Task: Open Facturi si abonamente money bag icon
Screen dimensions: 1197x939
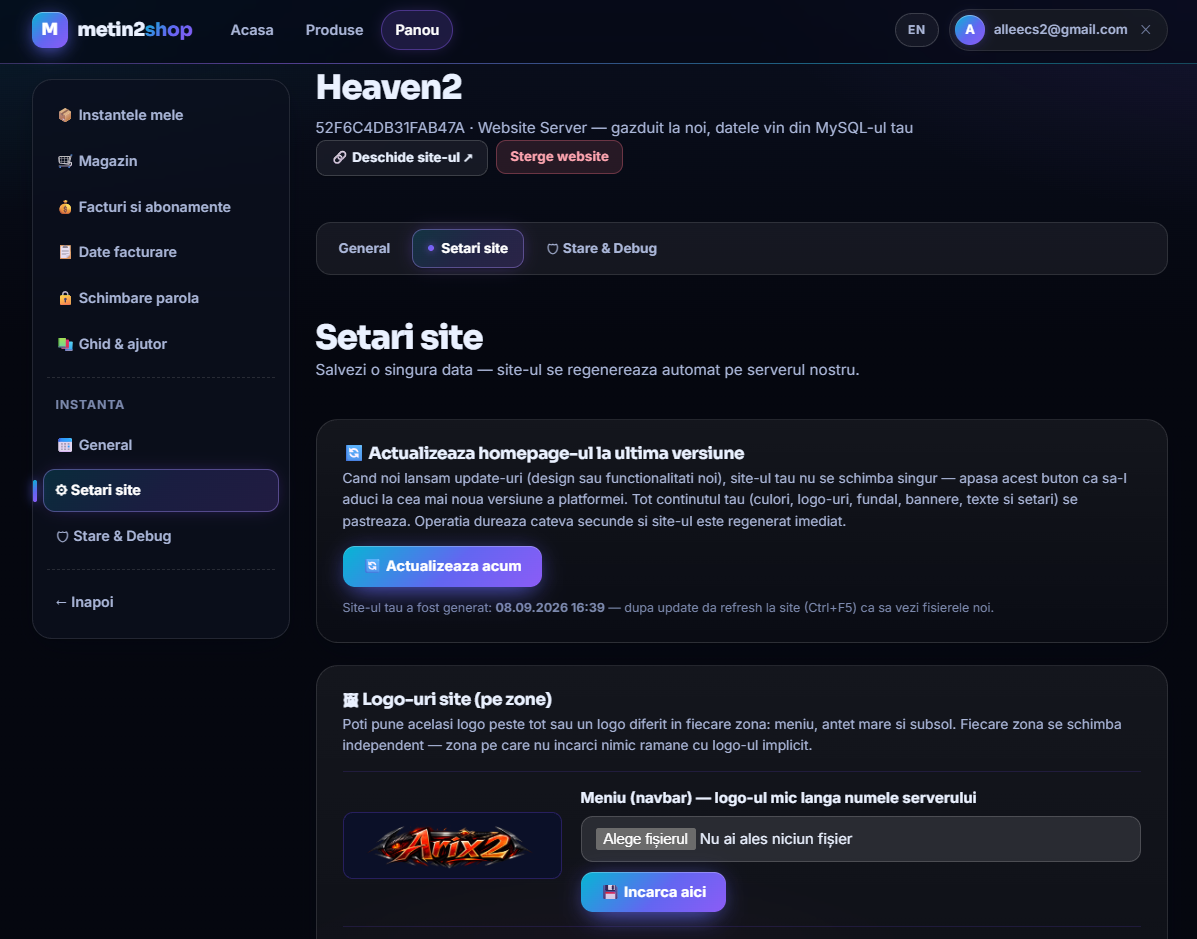Action: 65,207
